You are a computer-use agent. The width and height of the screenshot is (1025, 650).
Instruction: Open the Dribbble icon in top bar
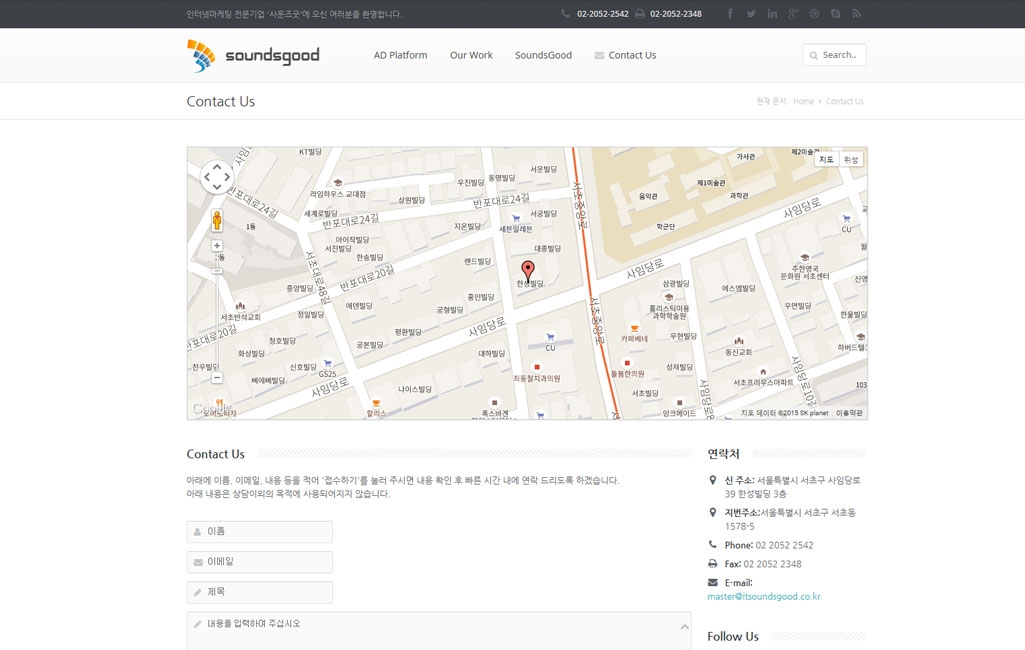click(x=815, y=14)
